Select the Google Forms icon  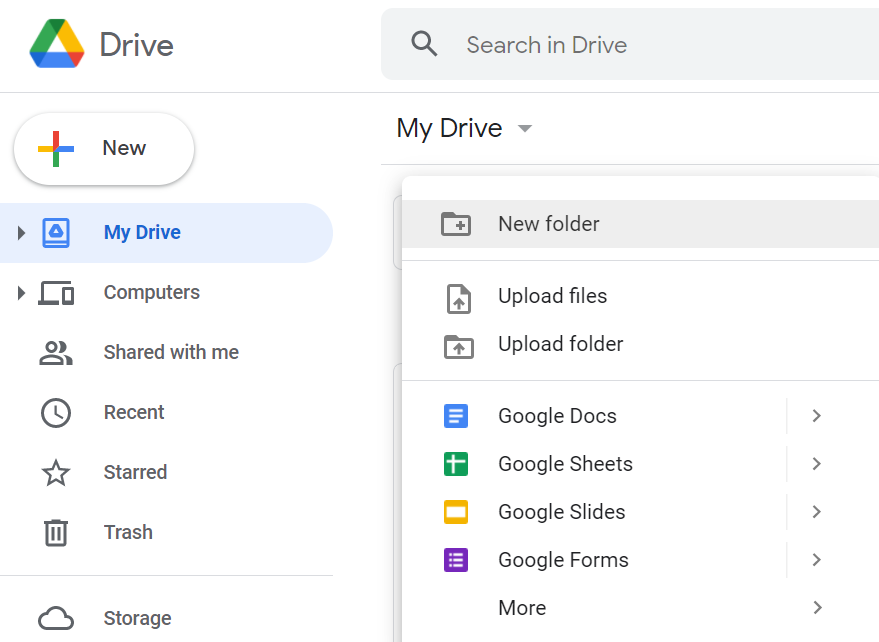pyautogui.click(x=456, y=560)
